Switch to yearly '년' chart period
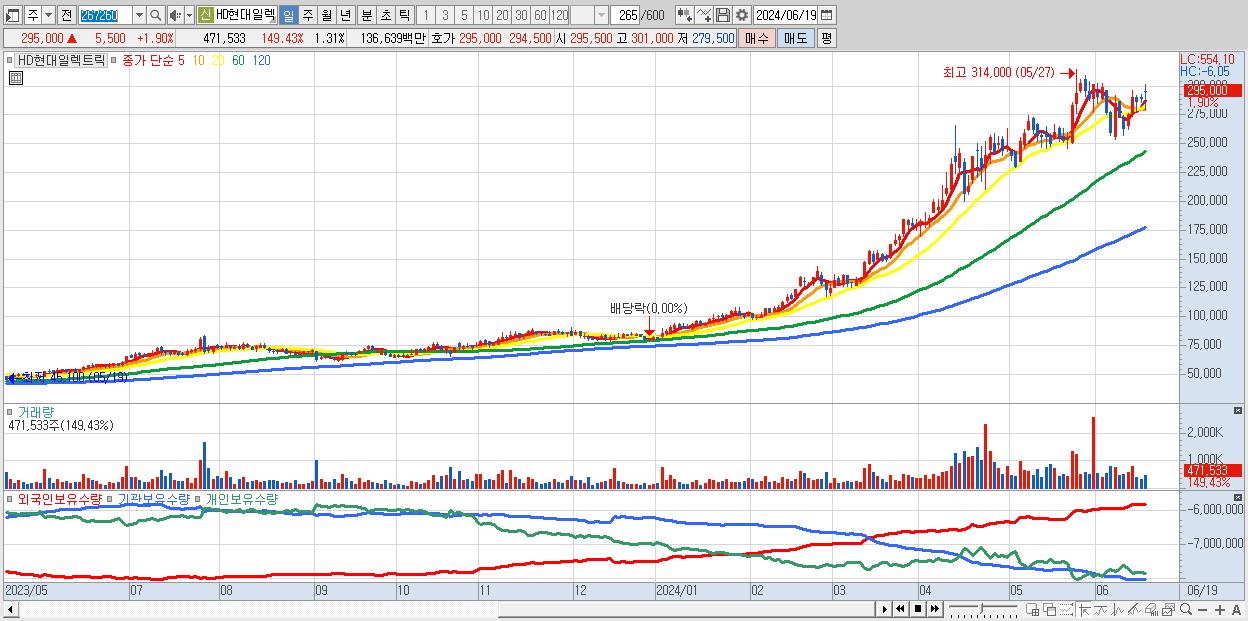The image size is (1248, 621). (x=345, y=15)
